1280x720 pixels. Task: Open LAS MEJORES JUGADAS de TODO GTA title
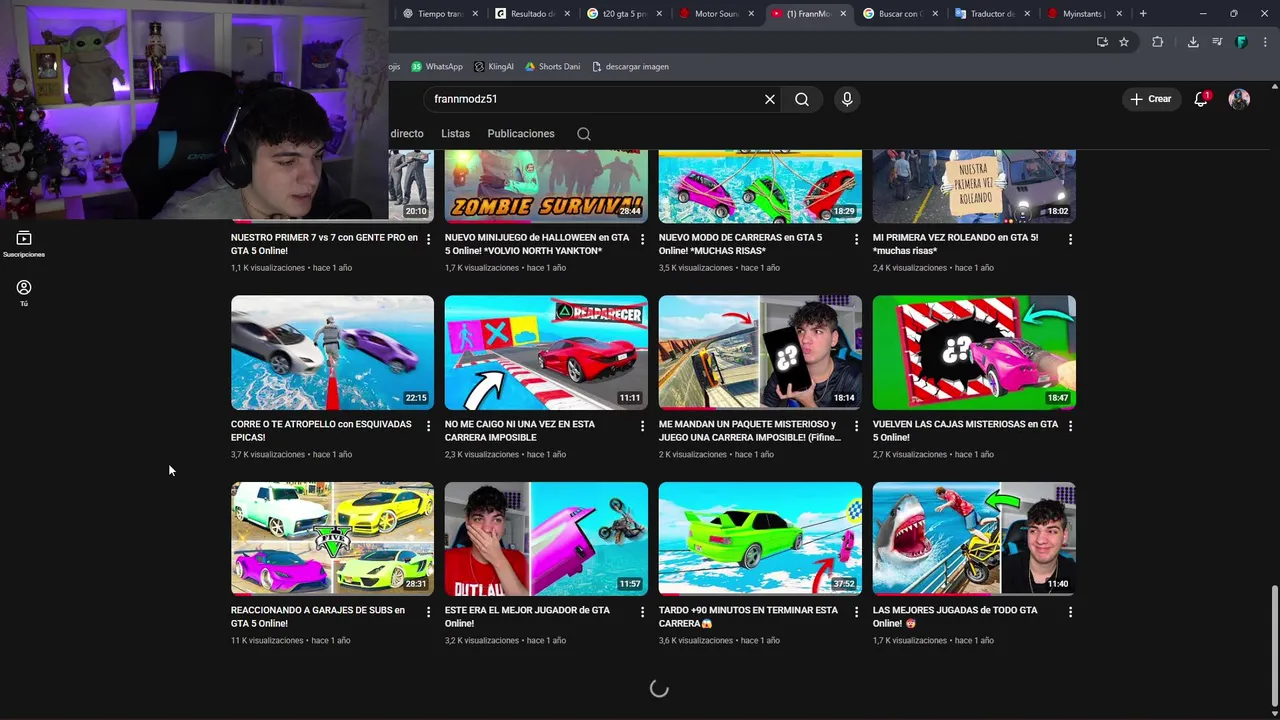pyautogui.click(x=955, y=617)
